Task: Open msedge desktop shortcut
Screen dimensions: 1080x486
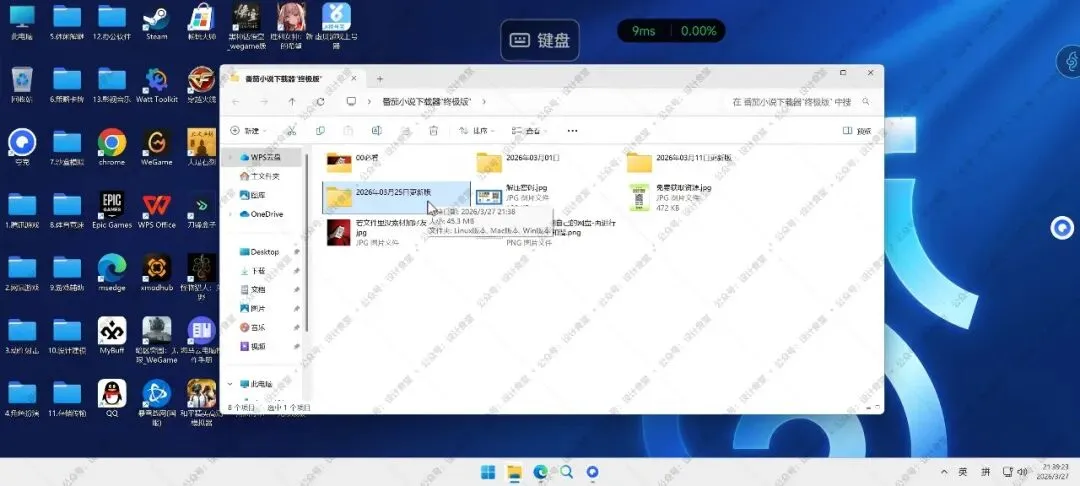Action: [112, 272]
